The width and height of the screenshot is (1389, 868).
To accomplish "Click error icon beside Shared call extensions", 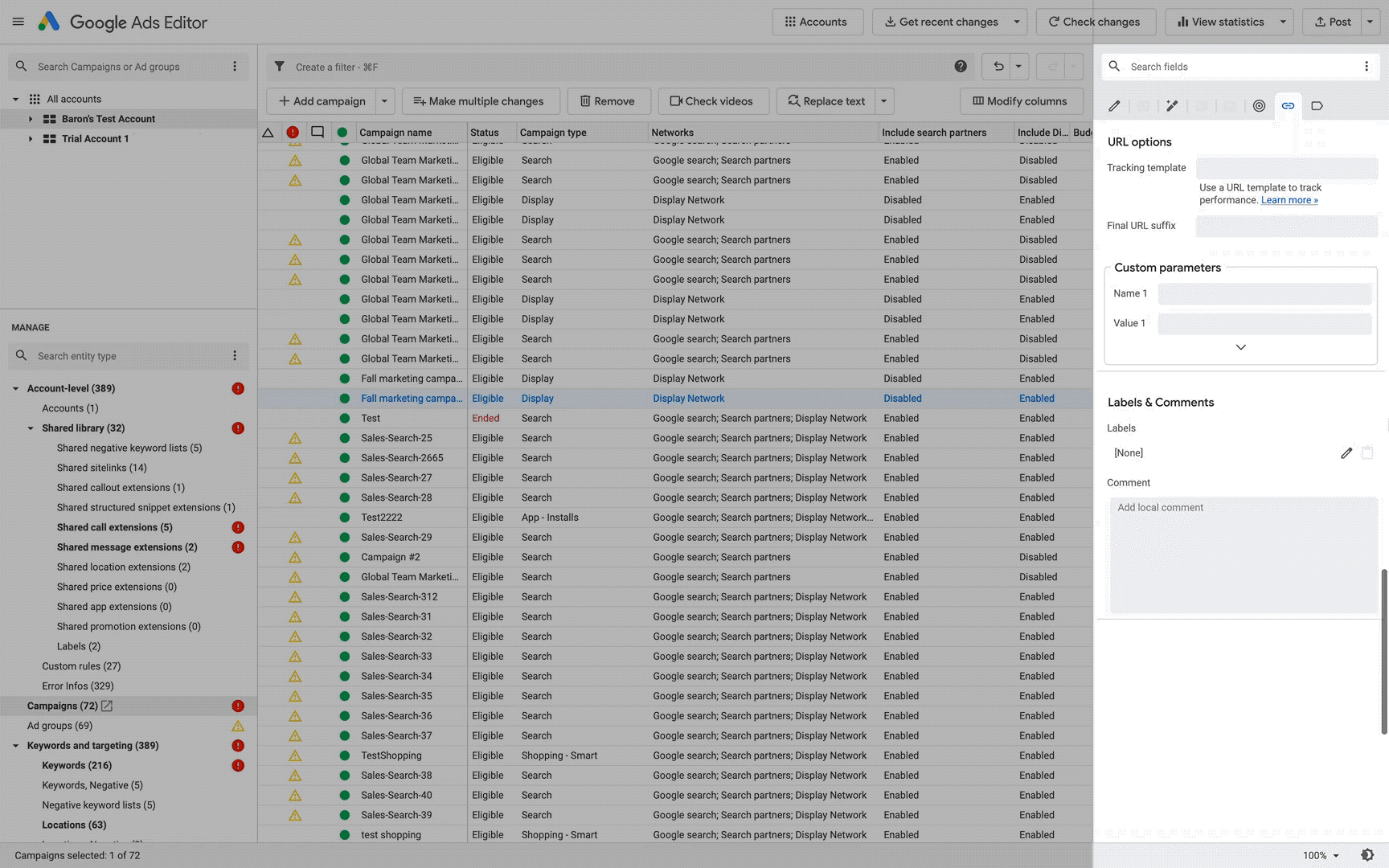I will coord(238,527).
